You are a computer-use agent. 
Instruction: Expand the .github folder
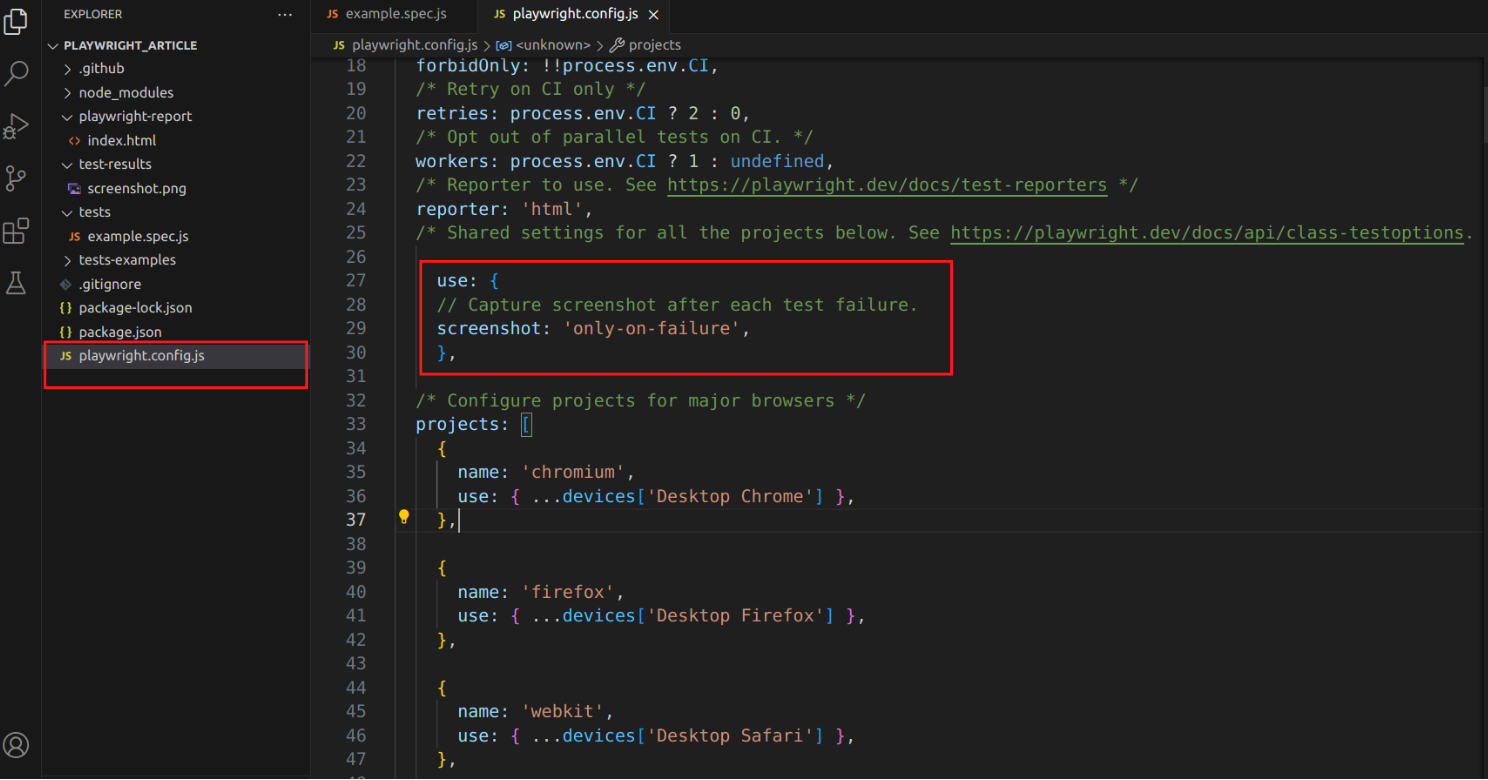pyautogui.click(x=101, y=68)
